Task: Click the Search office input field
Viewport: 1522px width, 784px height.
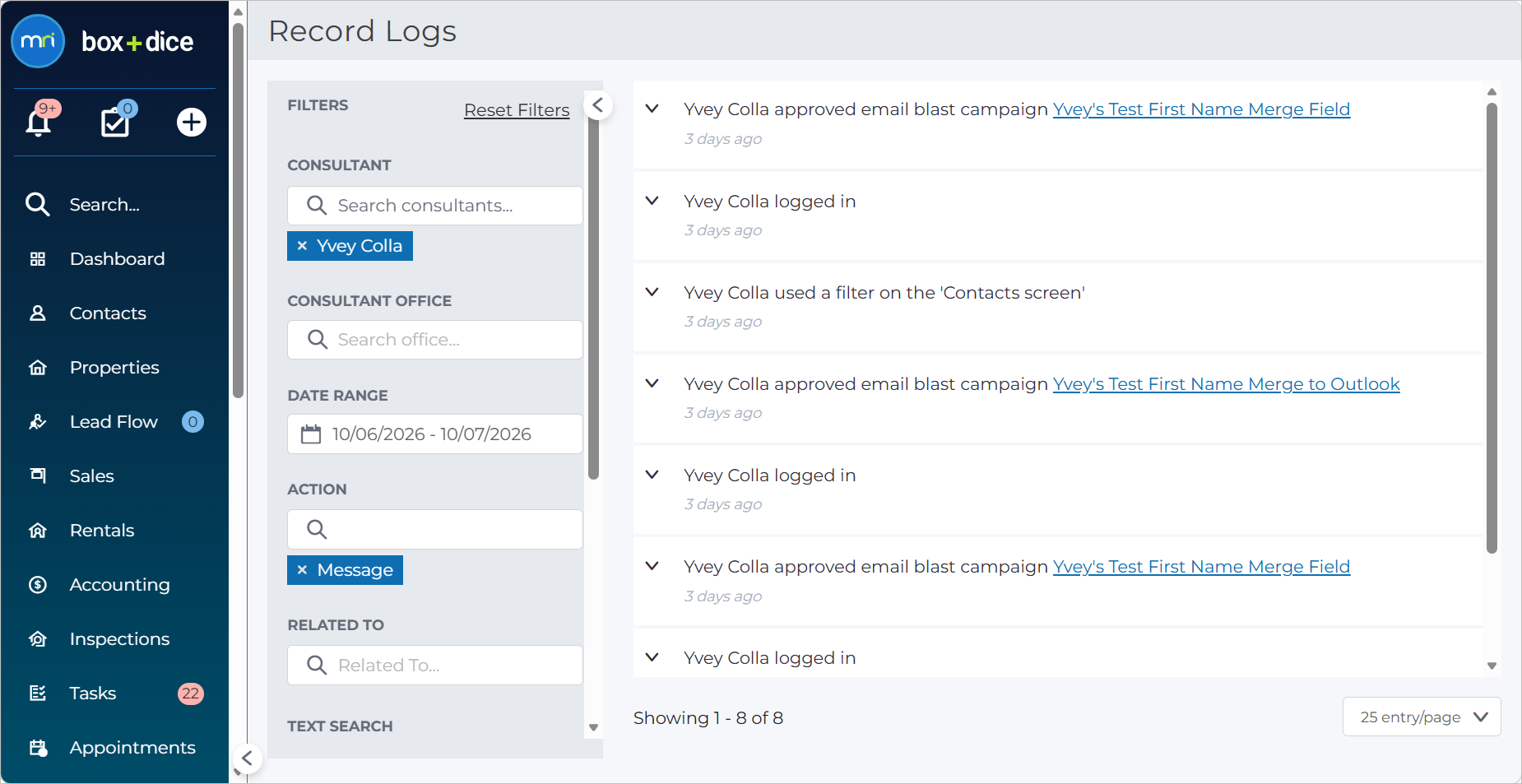Action: click(435, 340)
